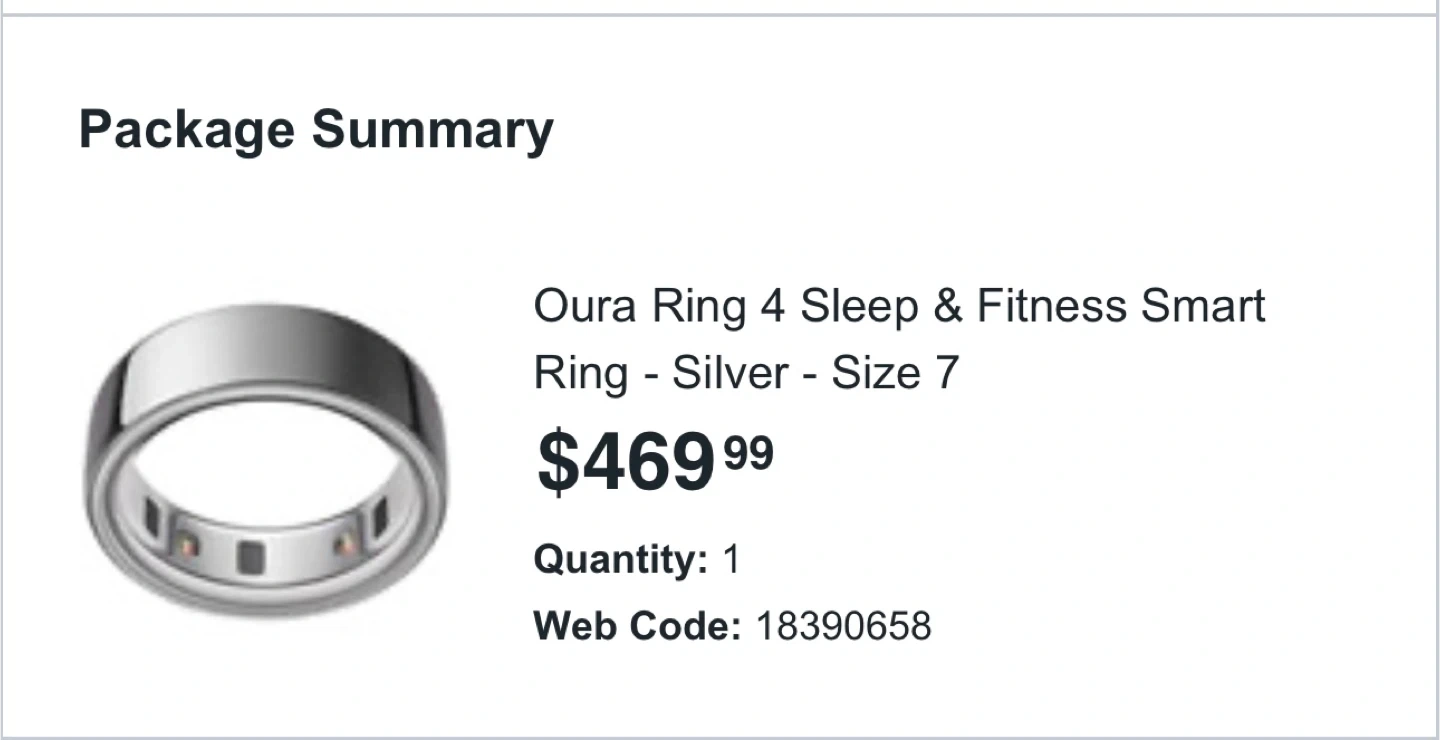Click the ring's center sensor in image
Screen dimensions: 1440x740
[250, 556]
